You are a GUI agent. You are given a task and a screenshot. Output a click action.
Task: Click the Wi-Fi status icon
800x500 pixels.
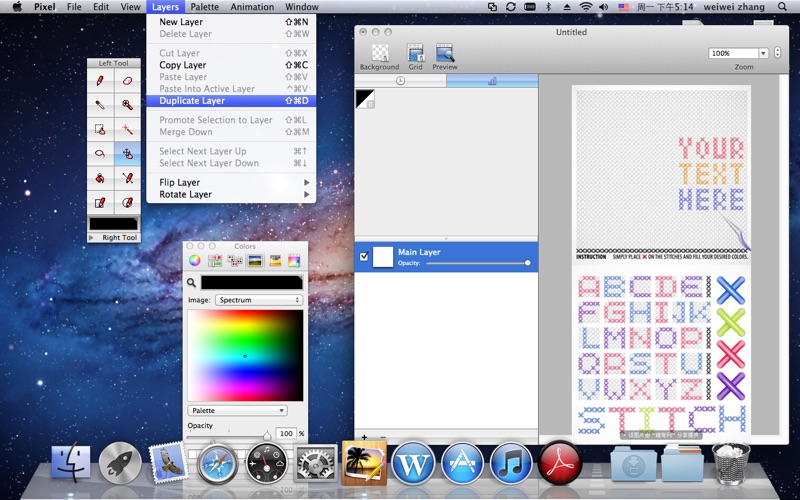click(x=586, y=7)
